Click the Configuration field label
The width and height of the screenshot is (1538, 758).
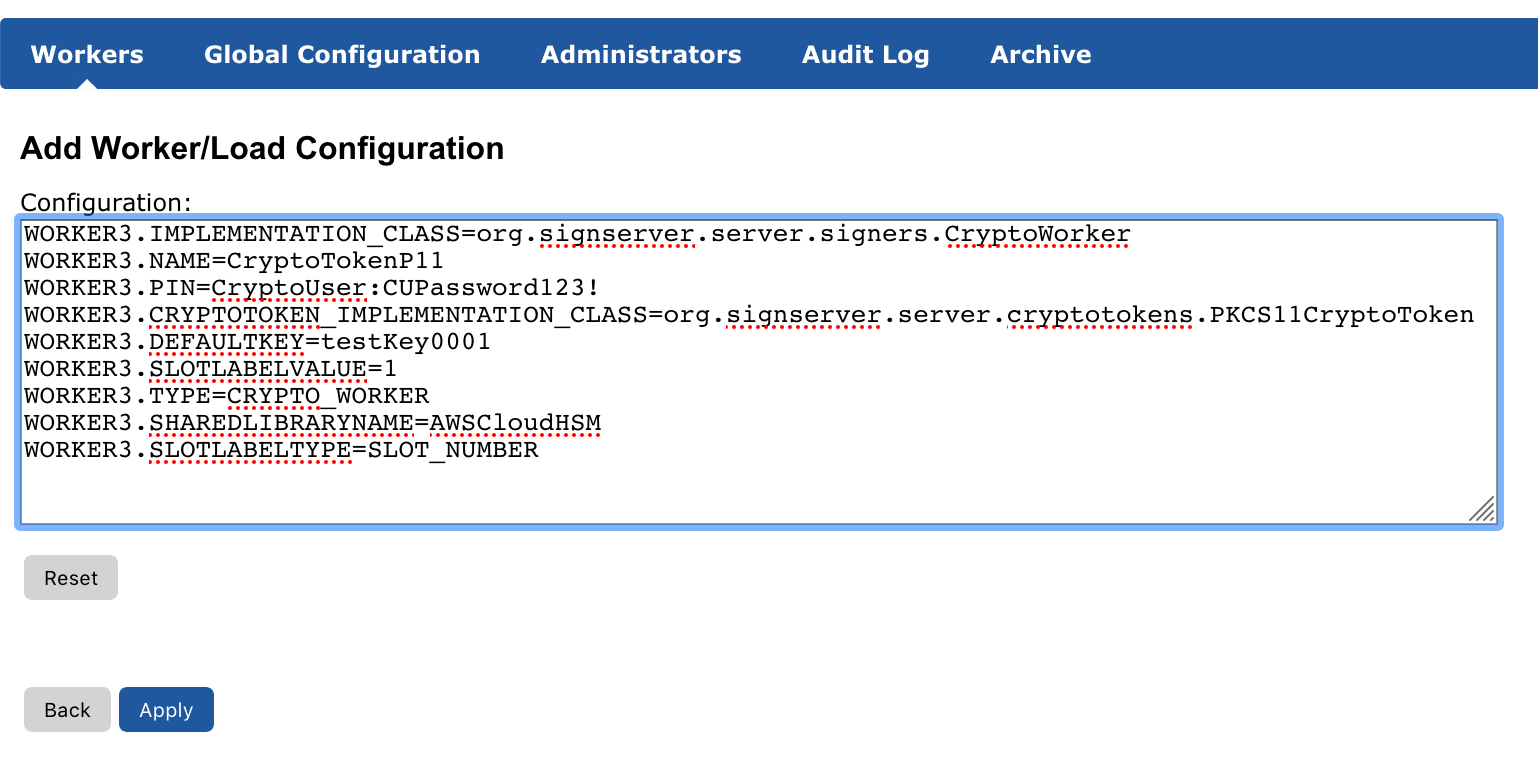click(105, 202)
